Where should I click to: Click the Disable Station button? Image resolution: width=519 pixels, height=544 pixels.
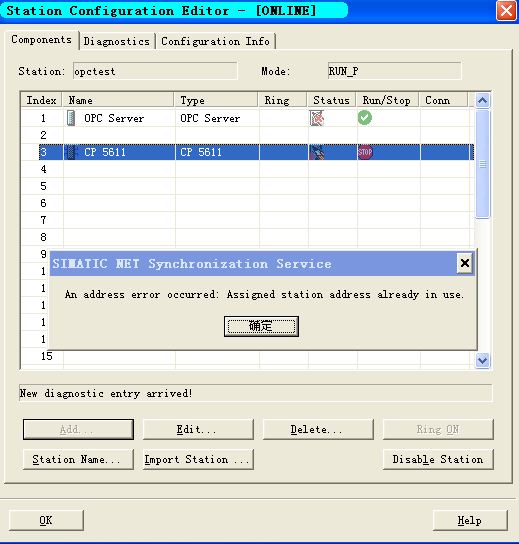pyautogui.click(x=438, y=459)
